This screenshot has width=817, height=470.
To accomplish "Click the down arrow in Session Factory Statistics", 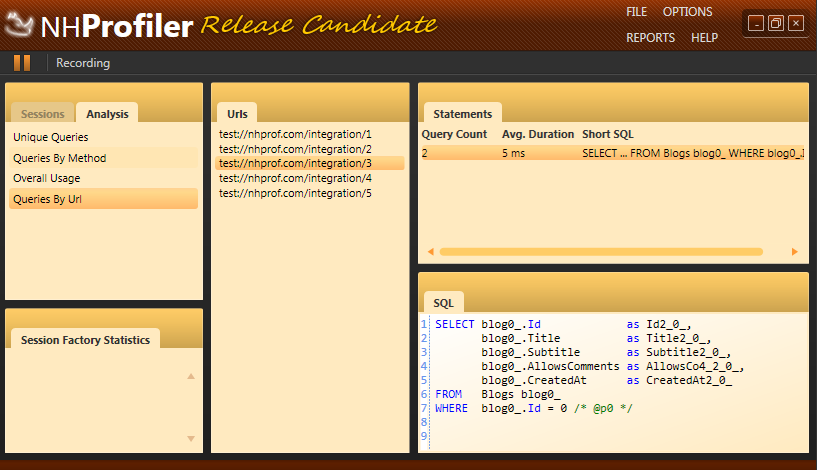I will tap(191, 439).
